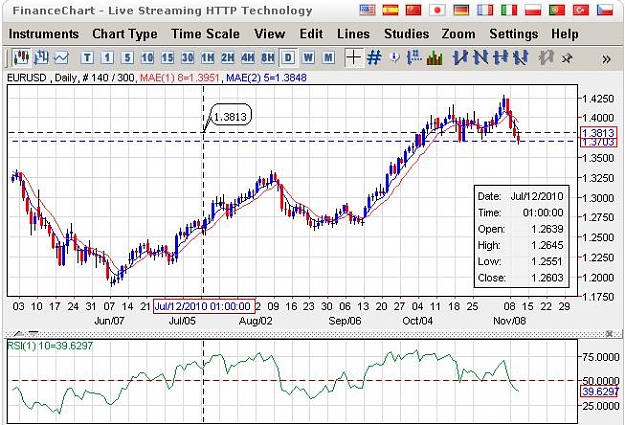Switch to 4H time scale
Screen dimensions: 625x425
pyautogui.click(x=248, y=58)
